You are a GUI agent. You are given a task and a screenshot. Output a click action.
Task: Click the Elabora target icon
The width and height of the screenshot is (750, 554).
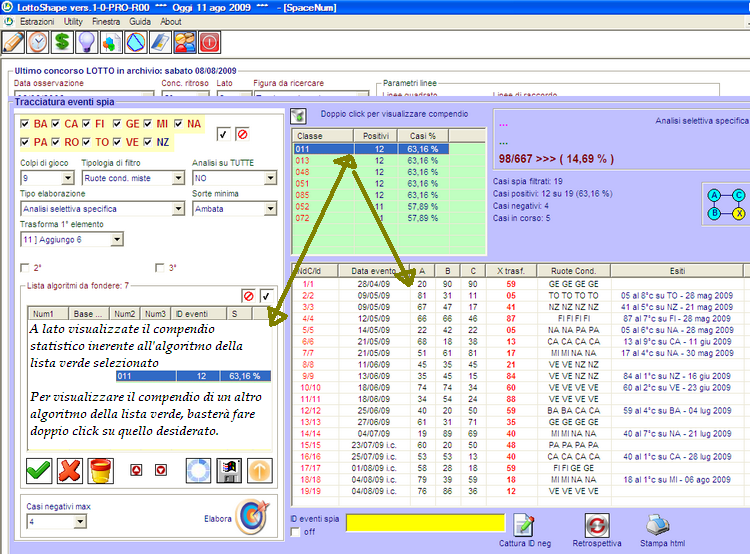click(x=253, y=517)
